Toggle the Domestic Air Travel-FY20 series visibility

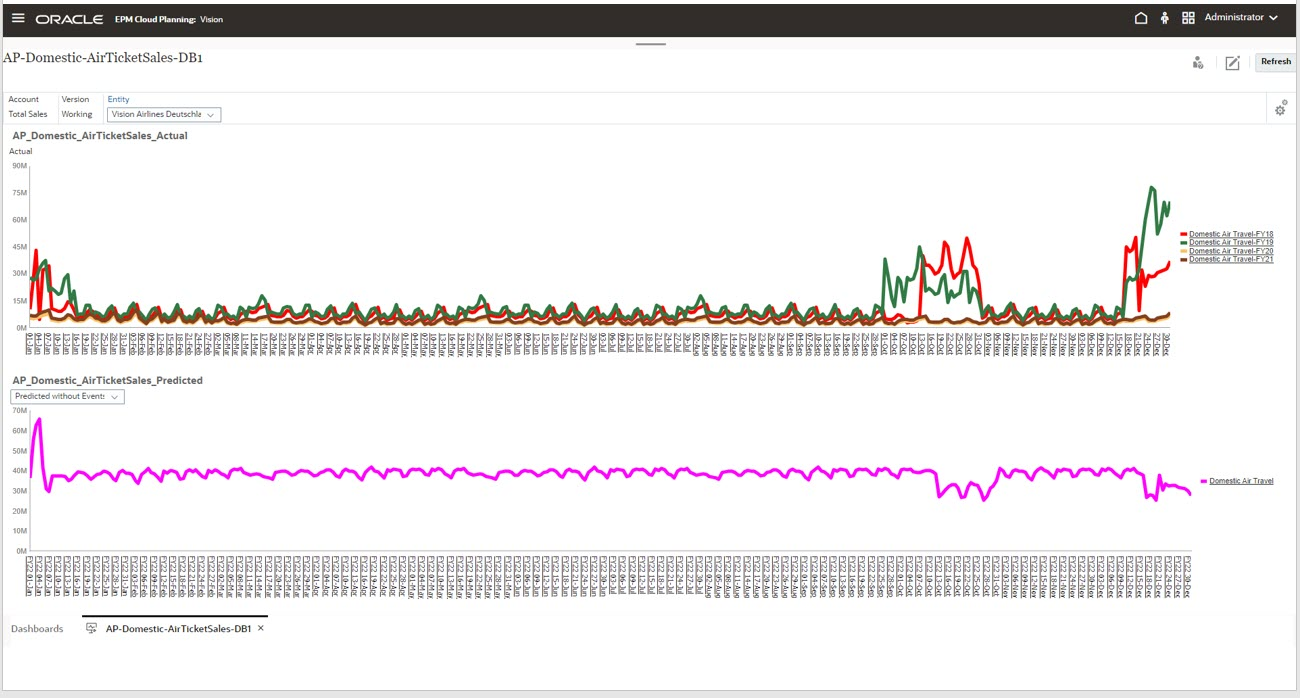[1231, 250]
